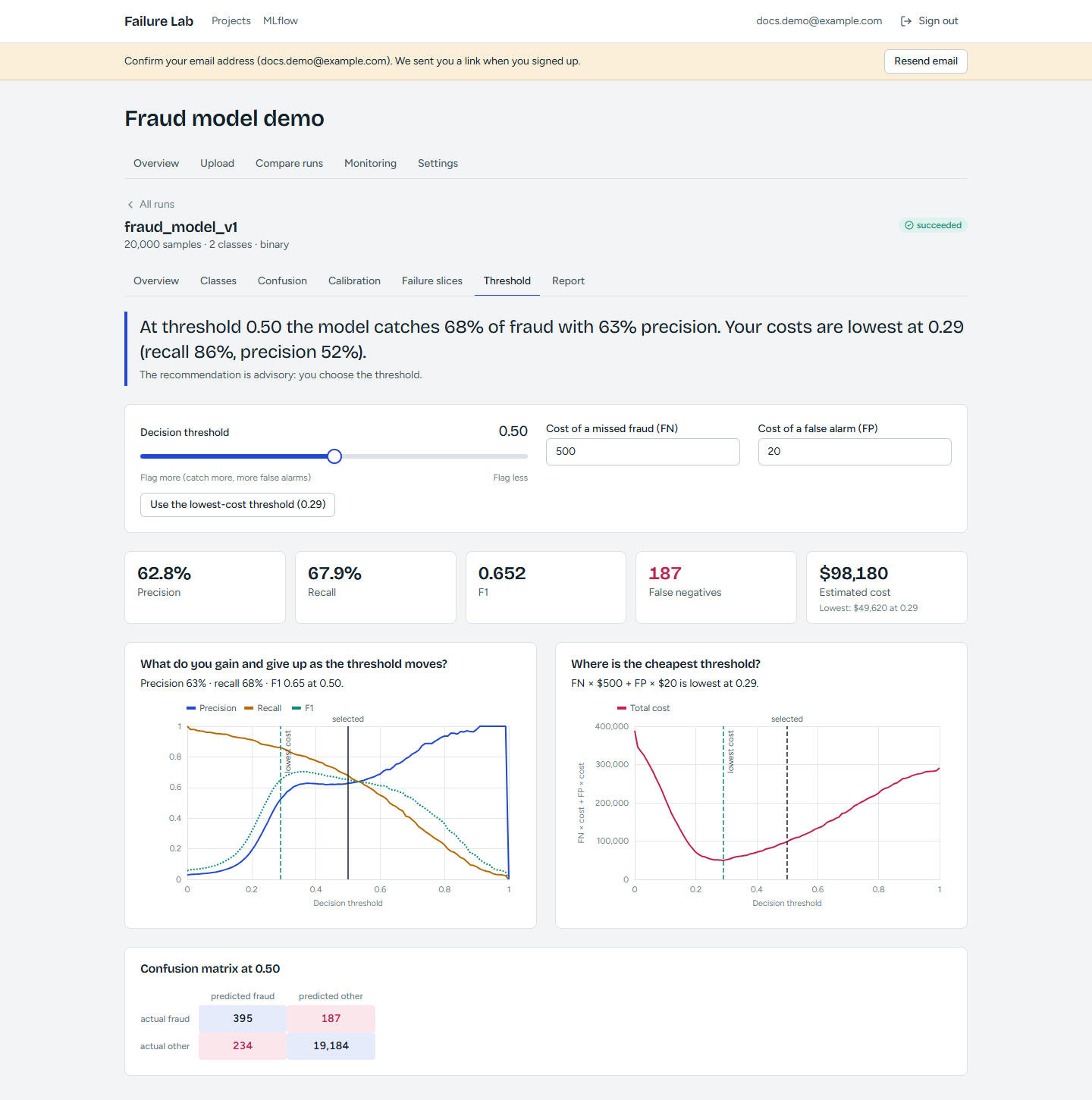The height and width of the screenshot is (1100, 1092).
Task: Click the 67.9% Recall card
Action: tap(375, 588)
